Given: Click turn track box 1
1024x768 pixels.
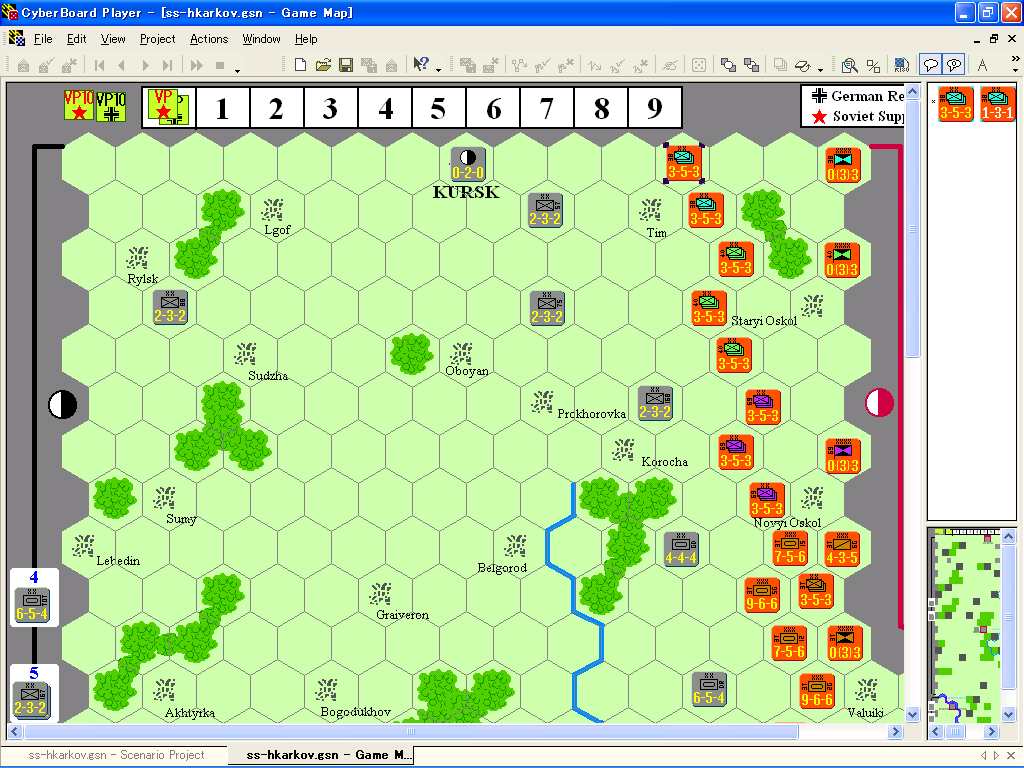Looking at the screenshot, I should pyautogui.click(x=223, y=108).
